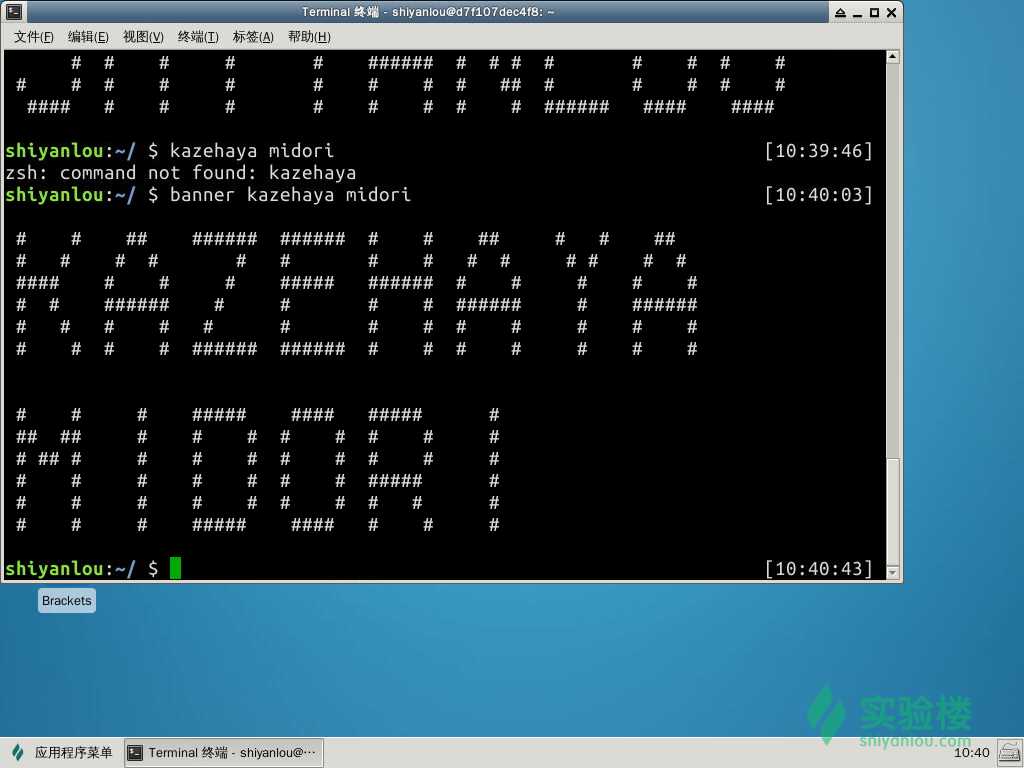Click the timestamp [10:40:43]
Screen dimensions: 1024x768
pyautogui.click(x=819, y=569)
